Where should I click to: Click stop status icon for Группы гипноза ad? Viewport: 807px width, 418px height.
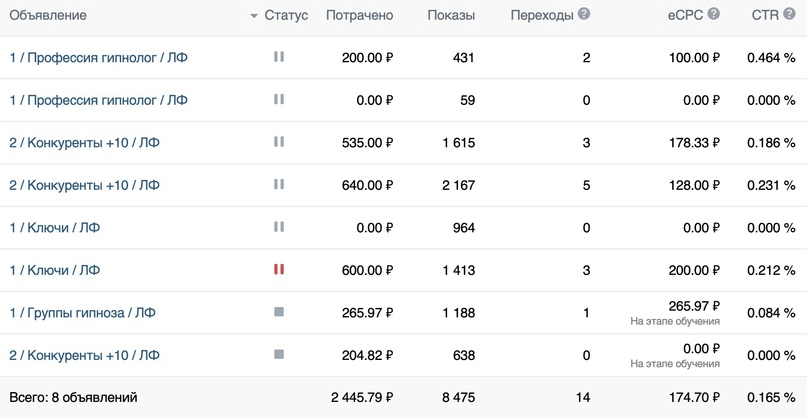(279, 312)
